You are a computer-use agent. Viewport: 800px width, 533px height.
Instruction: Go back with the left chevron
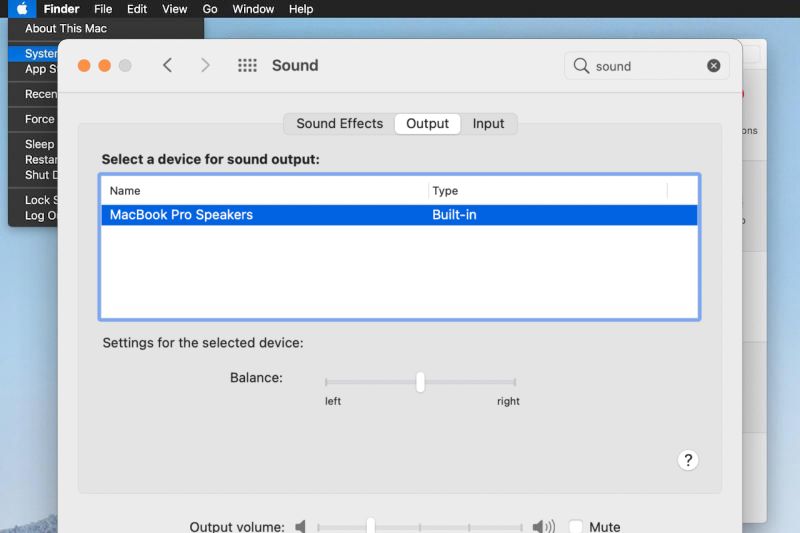(167, 65)
